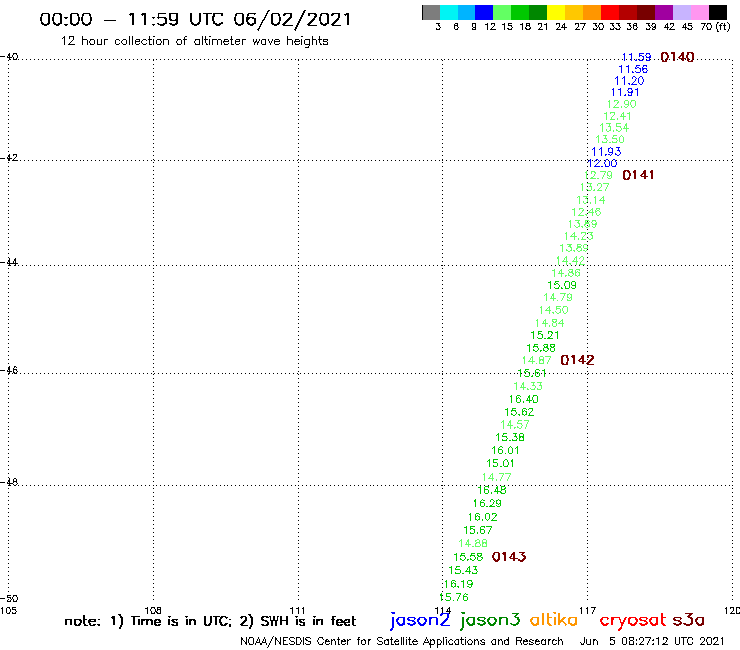Click the pass label 0141
The image size is (740, 650).
tap(638, 175)
